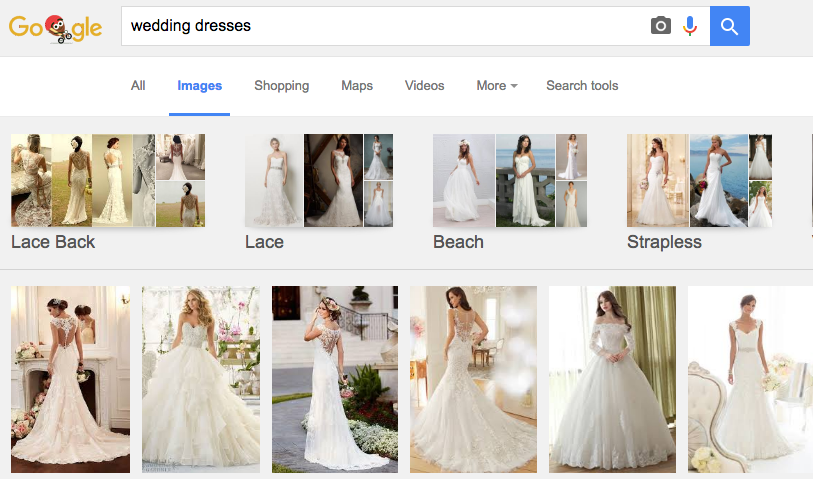Open result image of bride beside white sofa
813x479 pixels.
[750, 379]
